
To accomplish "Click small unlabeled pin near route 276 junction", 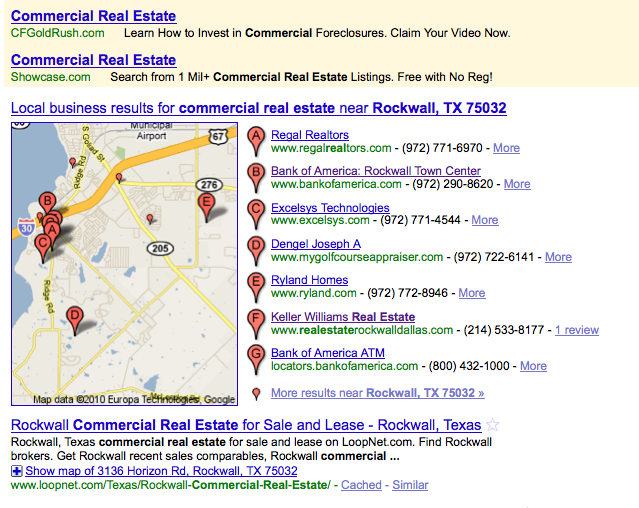I will [119, 178].
